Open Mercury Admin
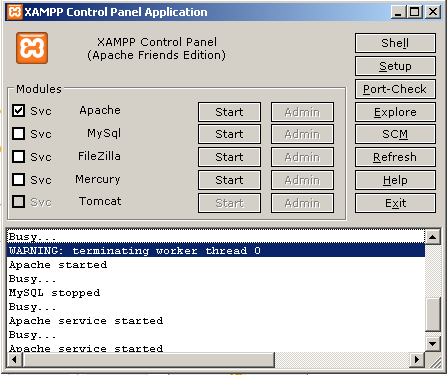The image size is (448, 375). pyautogui.click(x=302, y=180)
